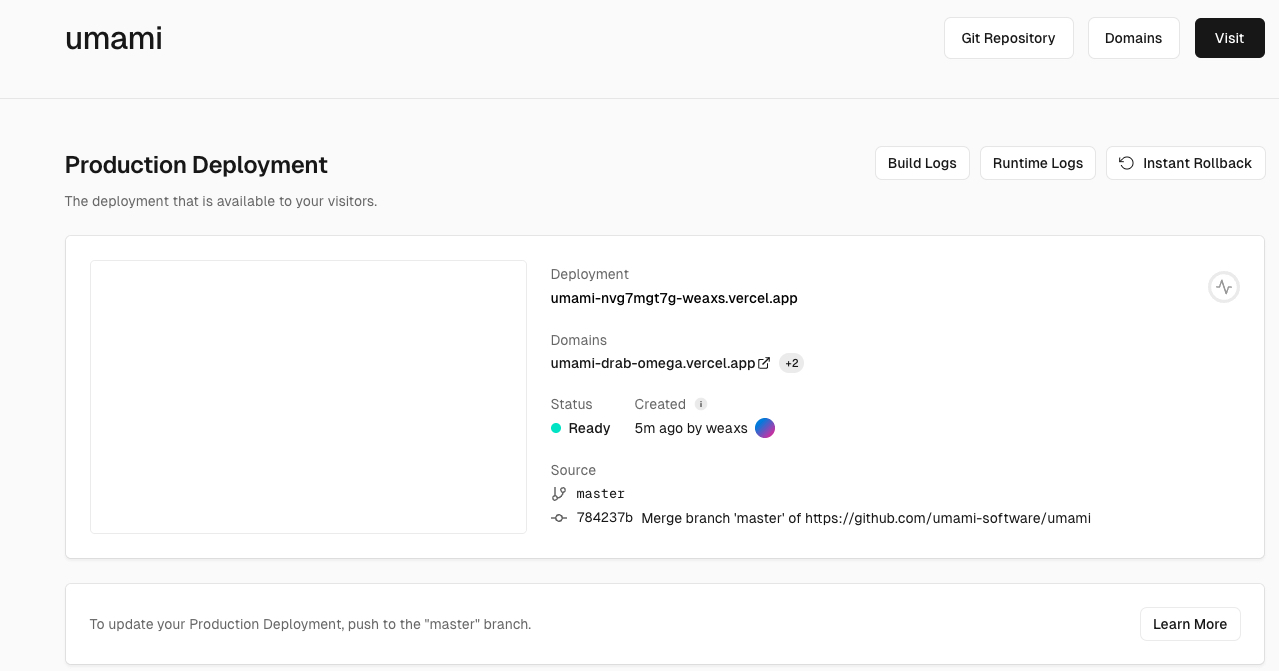The height and width of the screenshot is (671, 1279).
Task: Open the Git Repository button
Action: point(1008,38)
